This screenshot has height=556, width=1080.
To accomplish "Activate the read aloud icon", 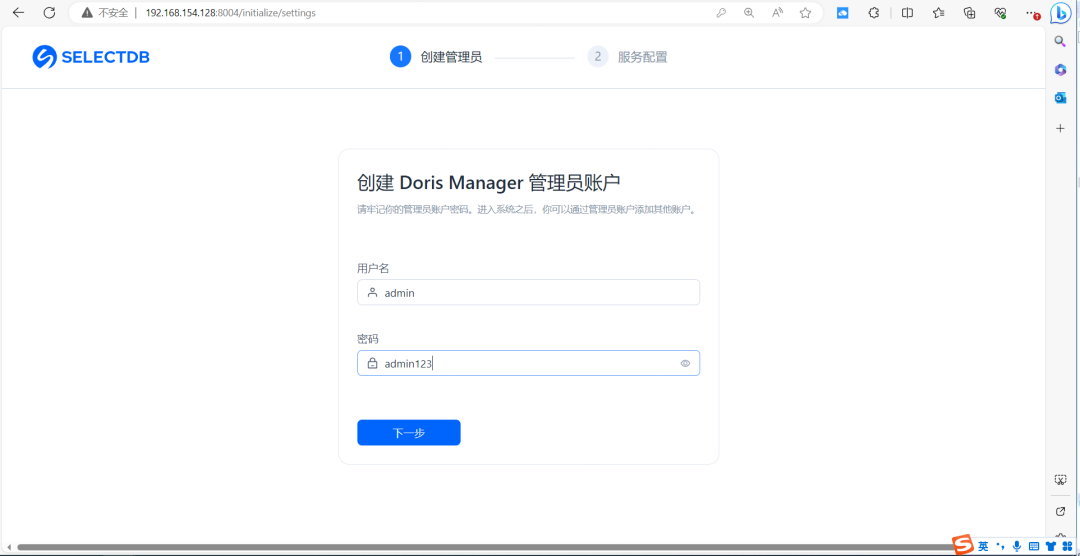I will point(778,12).
